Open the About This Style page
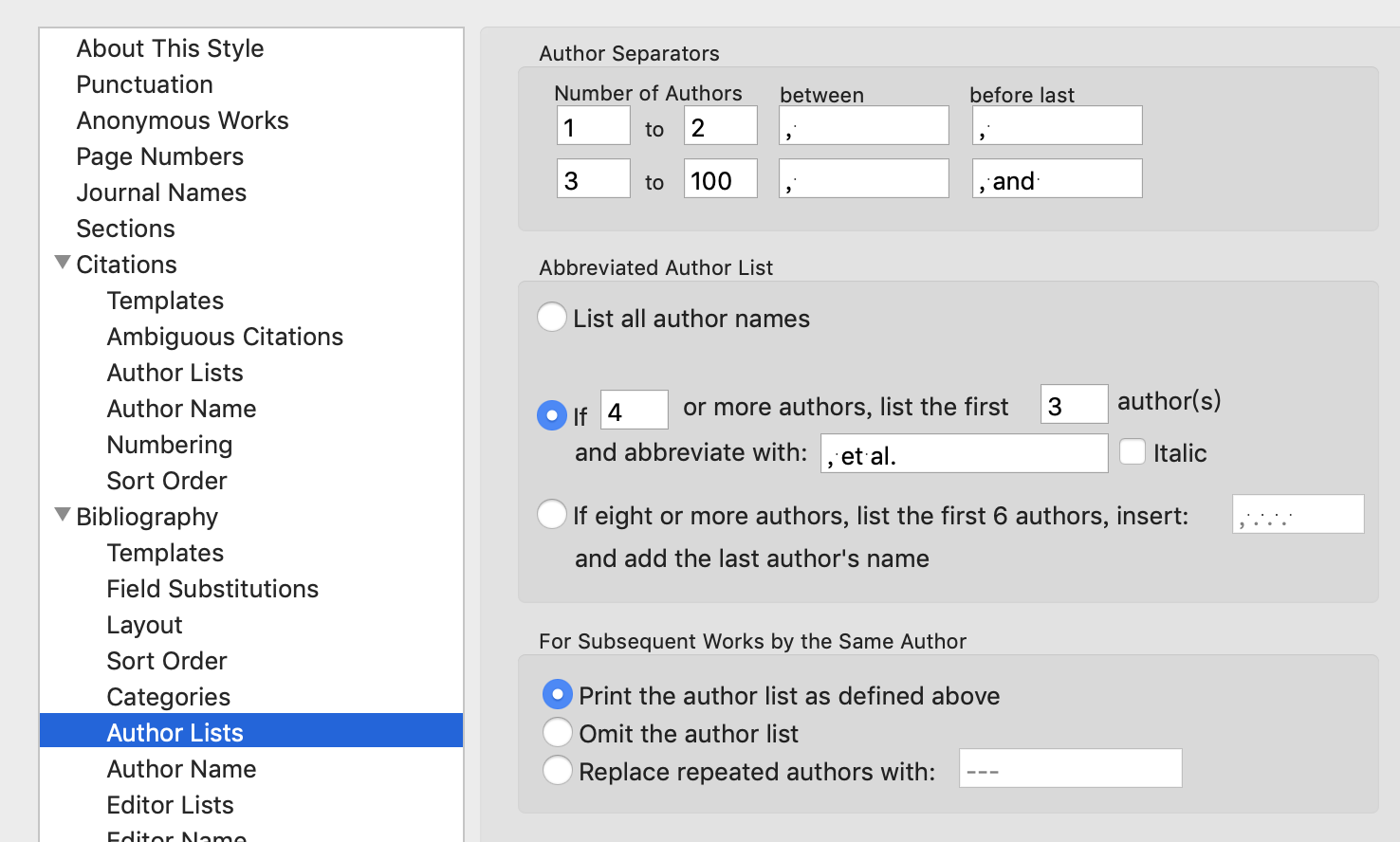This screenshot has width=1400, height=842. coord(170,48)
